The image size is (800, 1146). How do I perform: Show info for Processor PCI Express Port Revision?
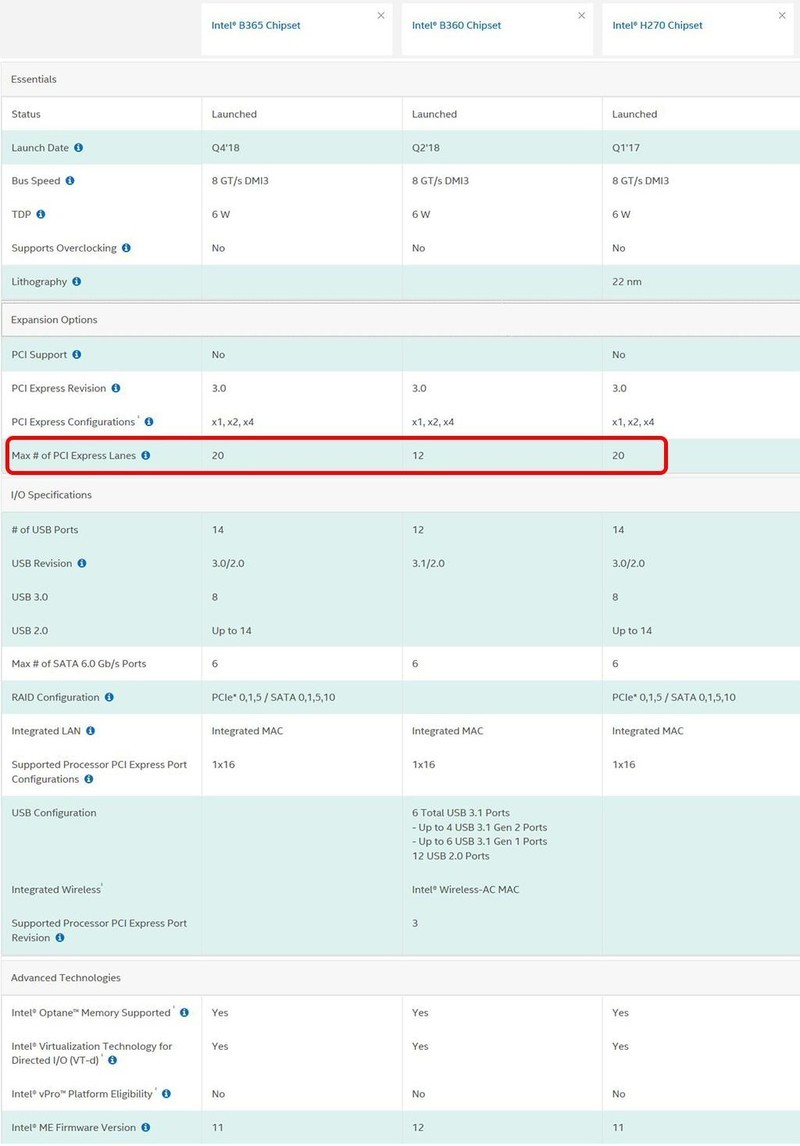[60, 938]
